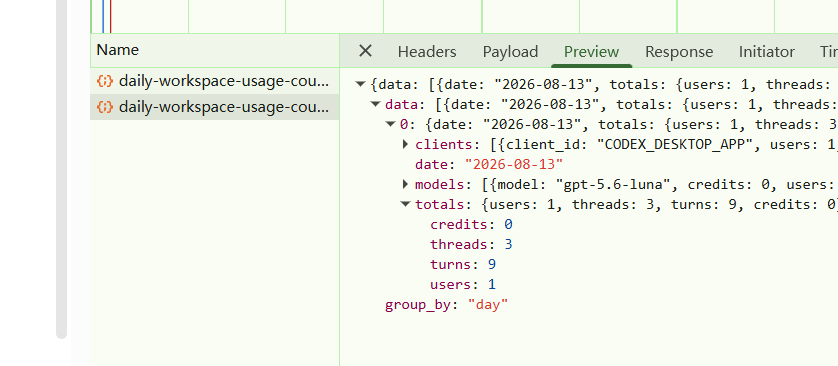Click the JSON icon of the first request

point(105,81)
